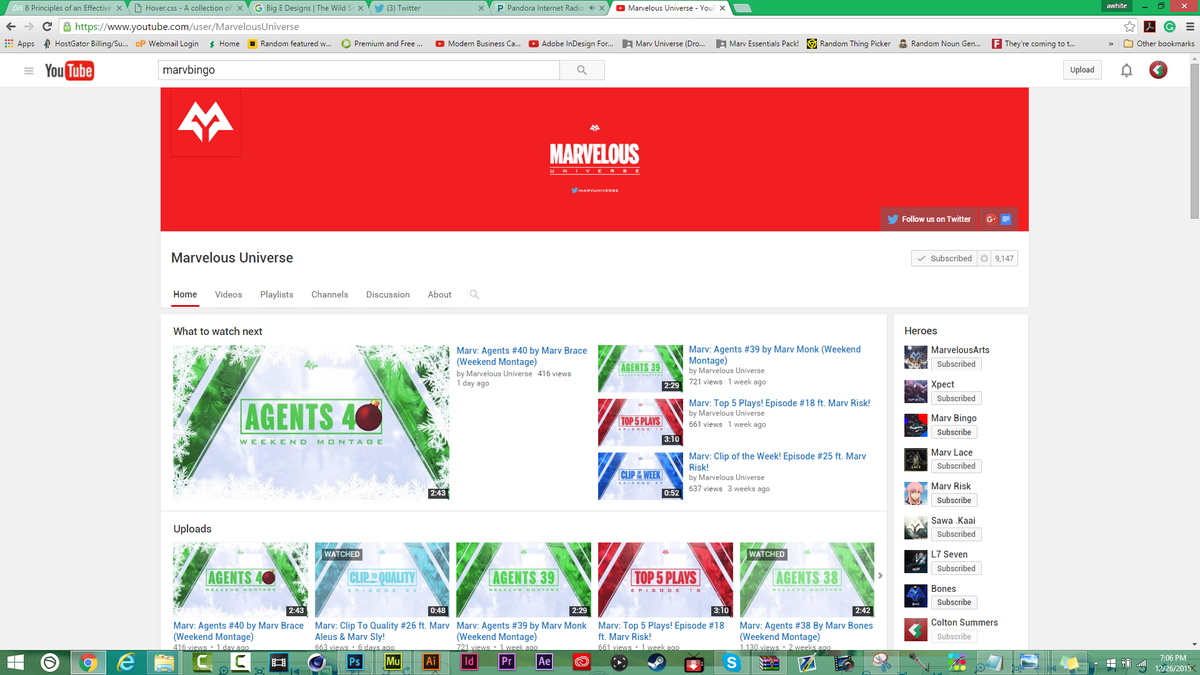This screenshot has height=675, width=1200.
Task: Open Clip of the Week Episode #25 link
Action: coord(778,462)
